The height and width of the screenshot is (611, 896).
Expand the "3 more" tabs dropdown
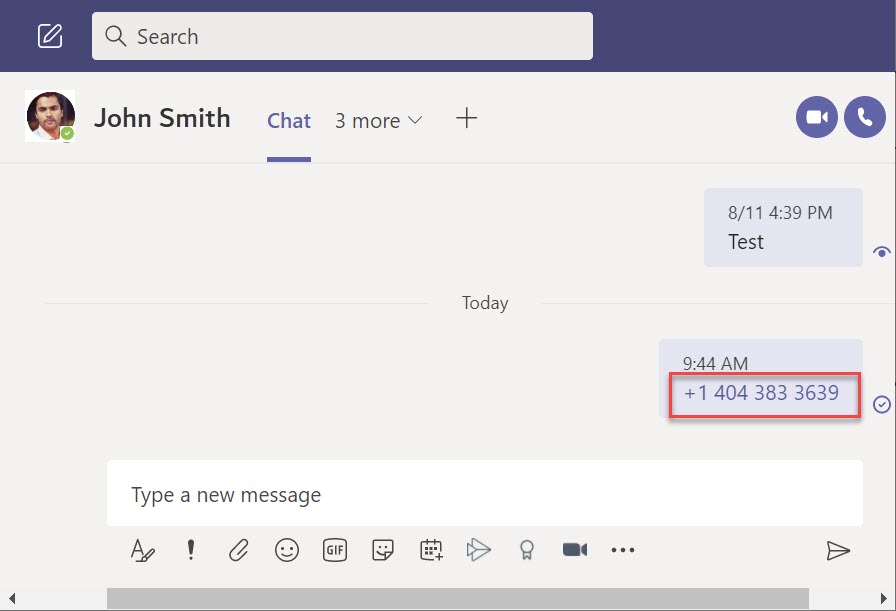tap(378, 121)
